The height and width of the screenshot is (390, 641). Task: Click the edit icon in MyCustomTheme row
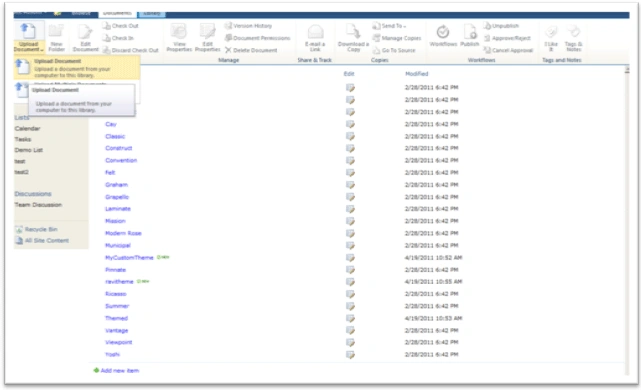[x=350, y=258]
